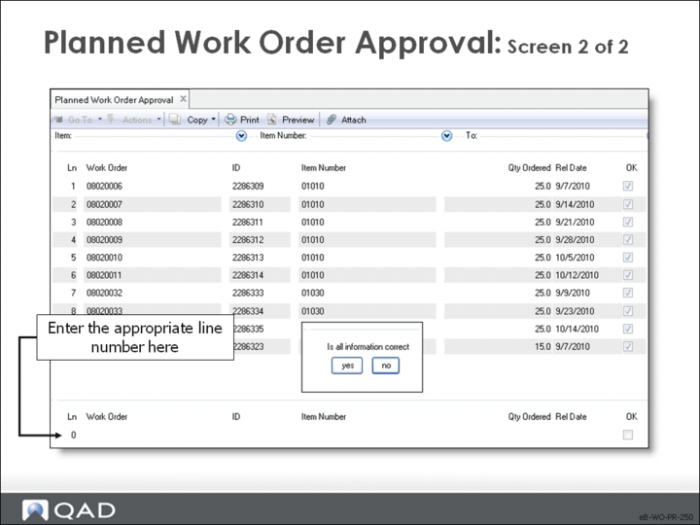This screenshot has height=525, width=700.
Task: Click ID 2286333
Action: (x=248, y=293)
